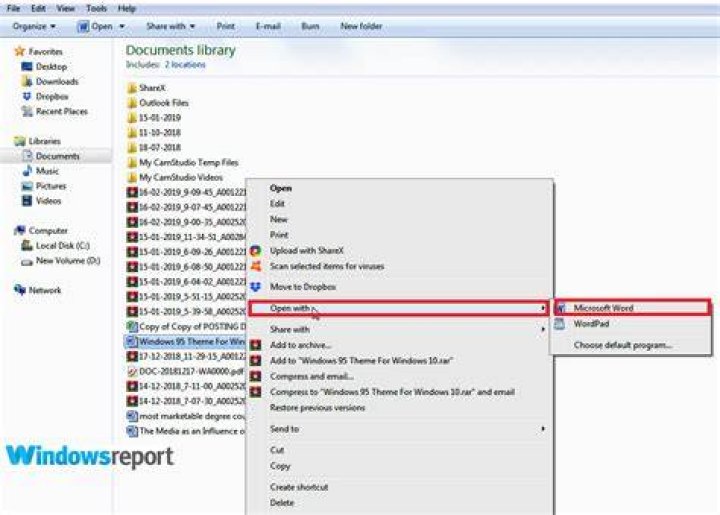Open the Edit menu in menu bar
Viewport: 720px width, 515px height.
coord(38,8)
